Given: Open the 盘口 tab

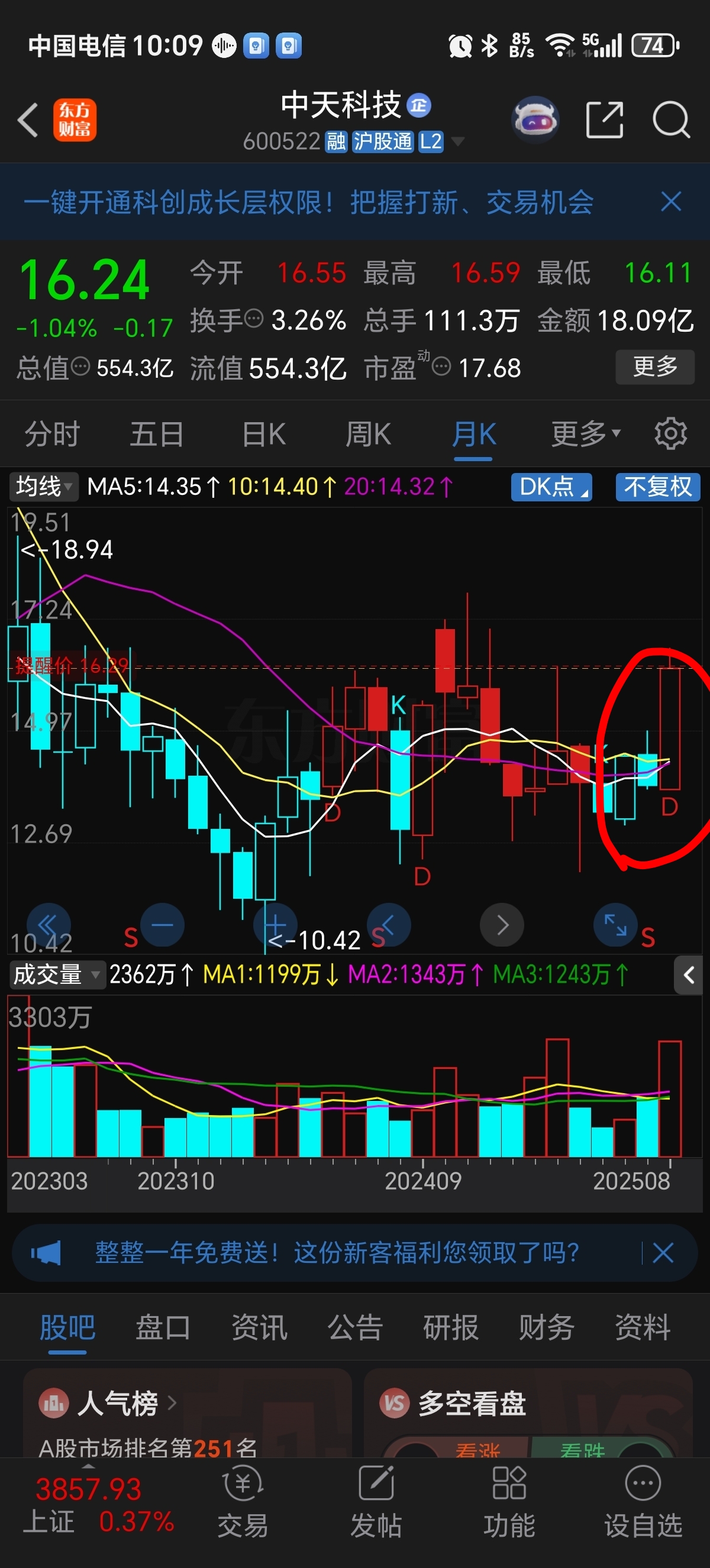Looking at the screenshot, I should [x=163, y=1326].
